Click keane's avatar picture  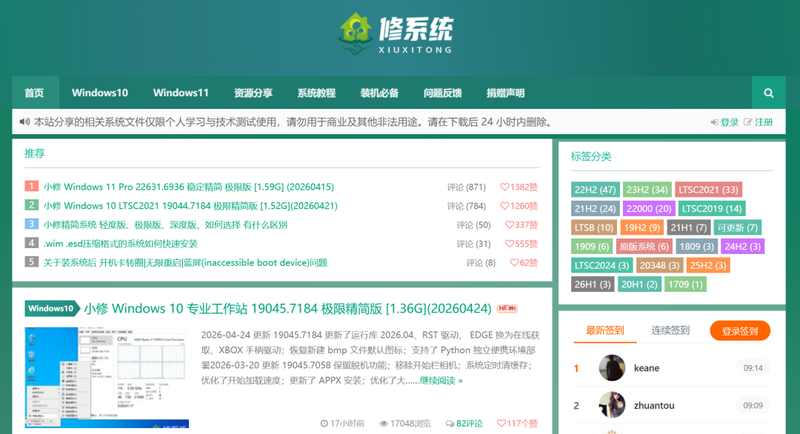(x=612, y=368)
